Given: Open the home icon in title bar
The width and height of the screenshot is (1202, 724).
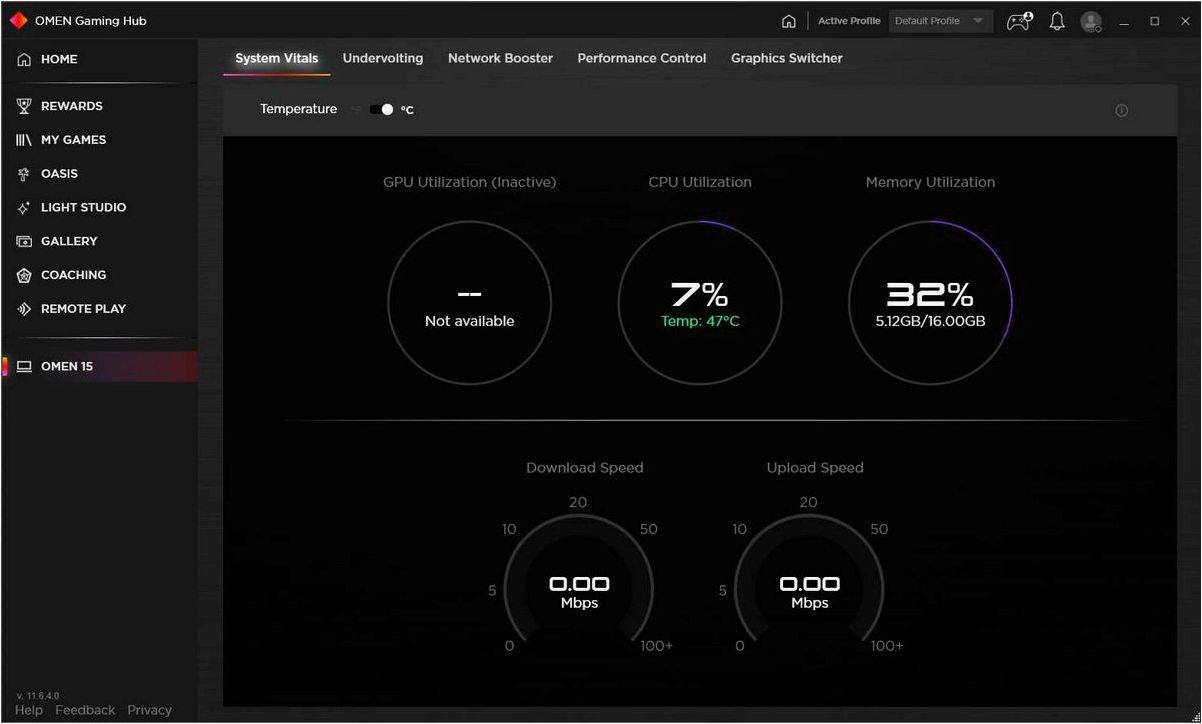Looking at the screenshot, I should (789, 21).
